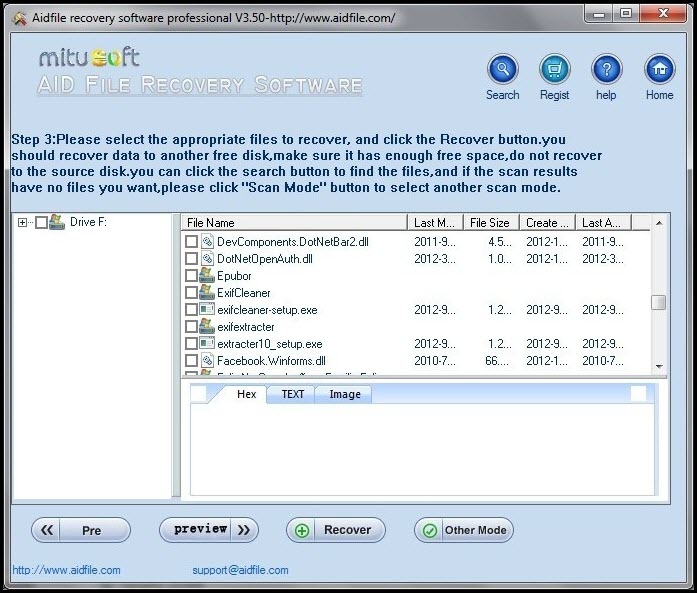Select the ExifCleaner folder name
The width and height of the screenshot is (697, 593).
[x=244, y=292]
